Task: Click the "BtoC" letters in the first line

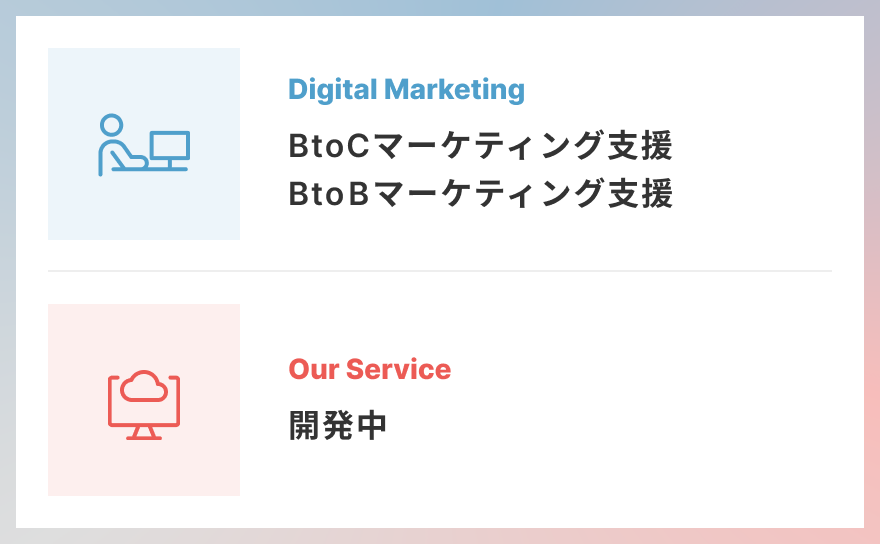Action: tap(329, 146)
